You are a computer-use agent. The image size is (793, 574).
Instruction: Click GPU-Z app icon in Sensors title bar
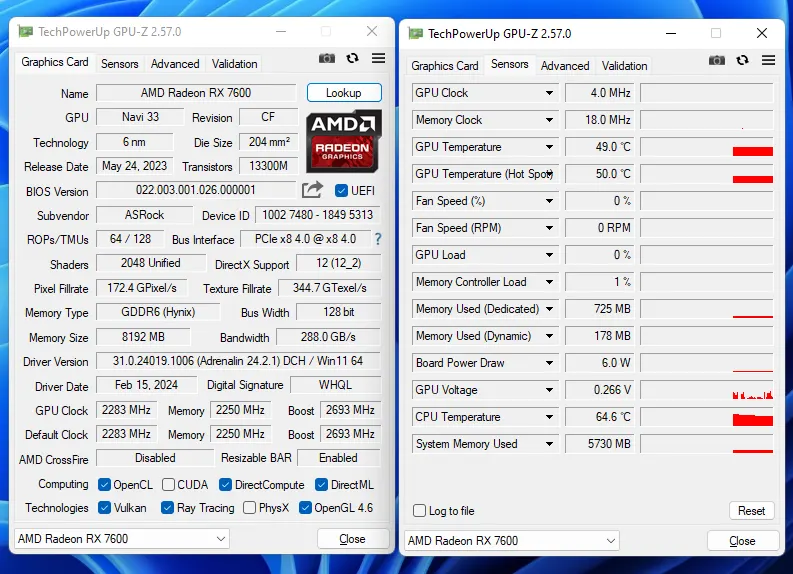[415, 33]
